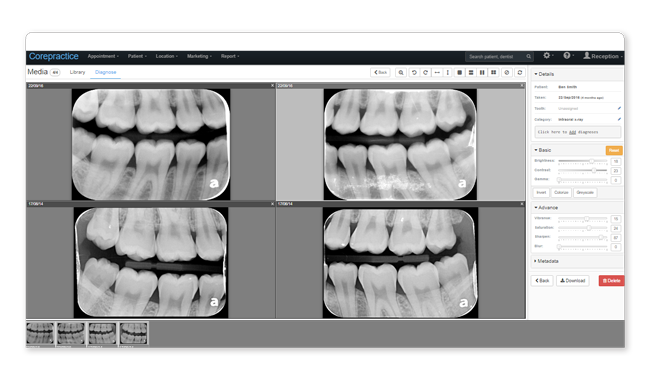Select the third X-ray thumbnail in filmstrip

(x=102, y=334)
